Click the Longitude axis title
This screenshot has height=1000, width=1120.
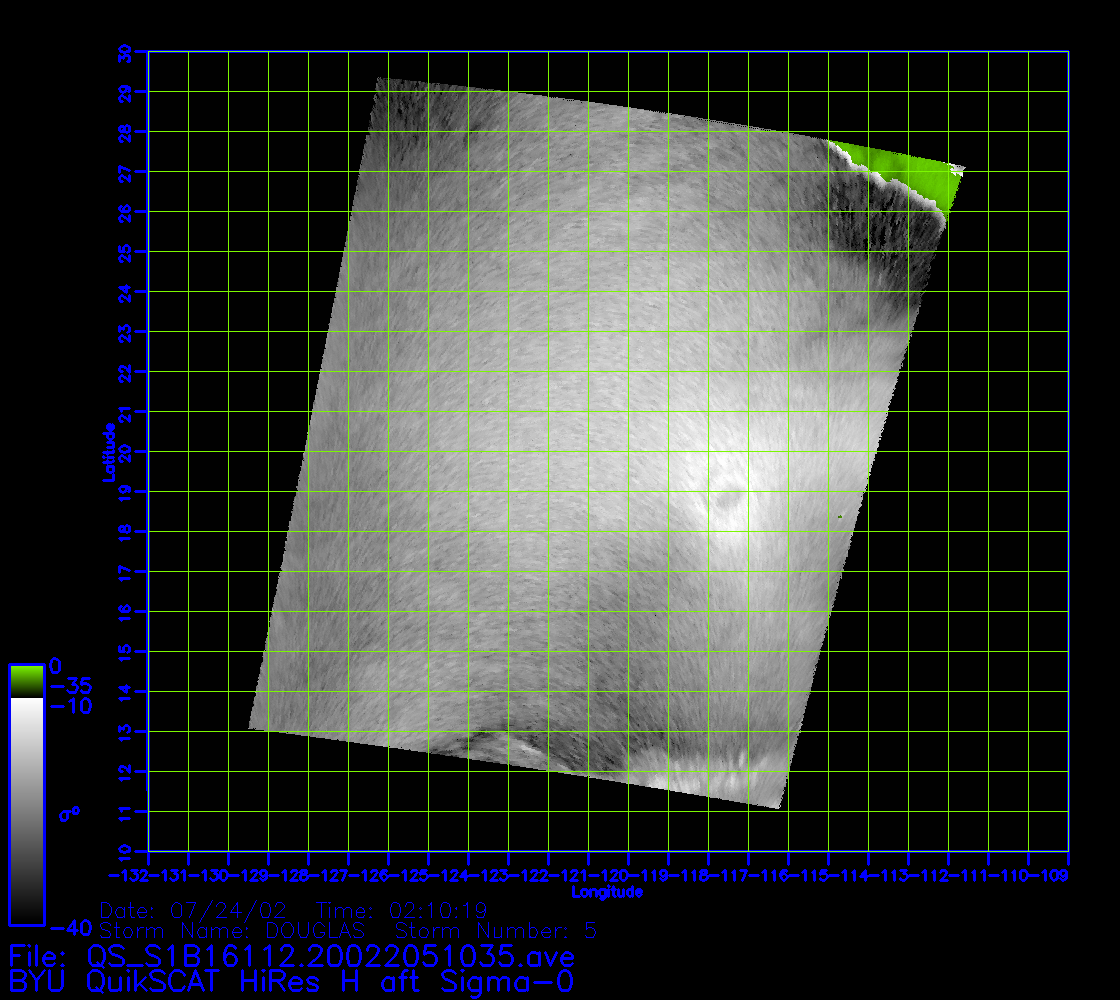(x=606, y=891)
